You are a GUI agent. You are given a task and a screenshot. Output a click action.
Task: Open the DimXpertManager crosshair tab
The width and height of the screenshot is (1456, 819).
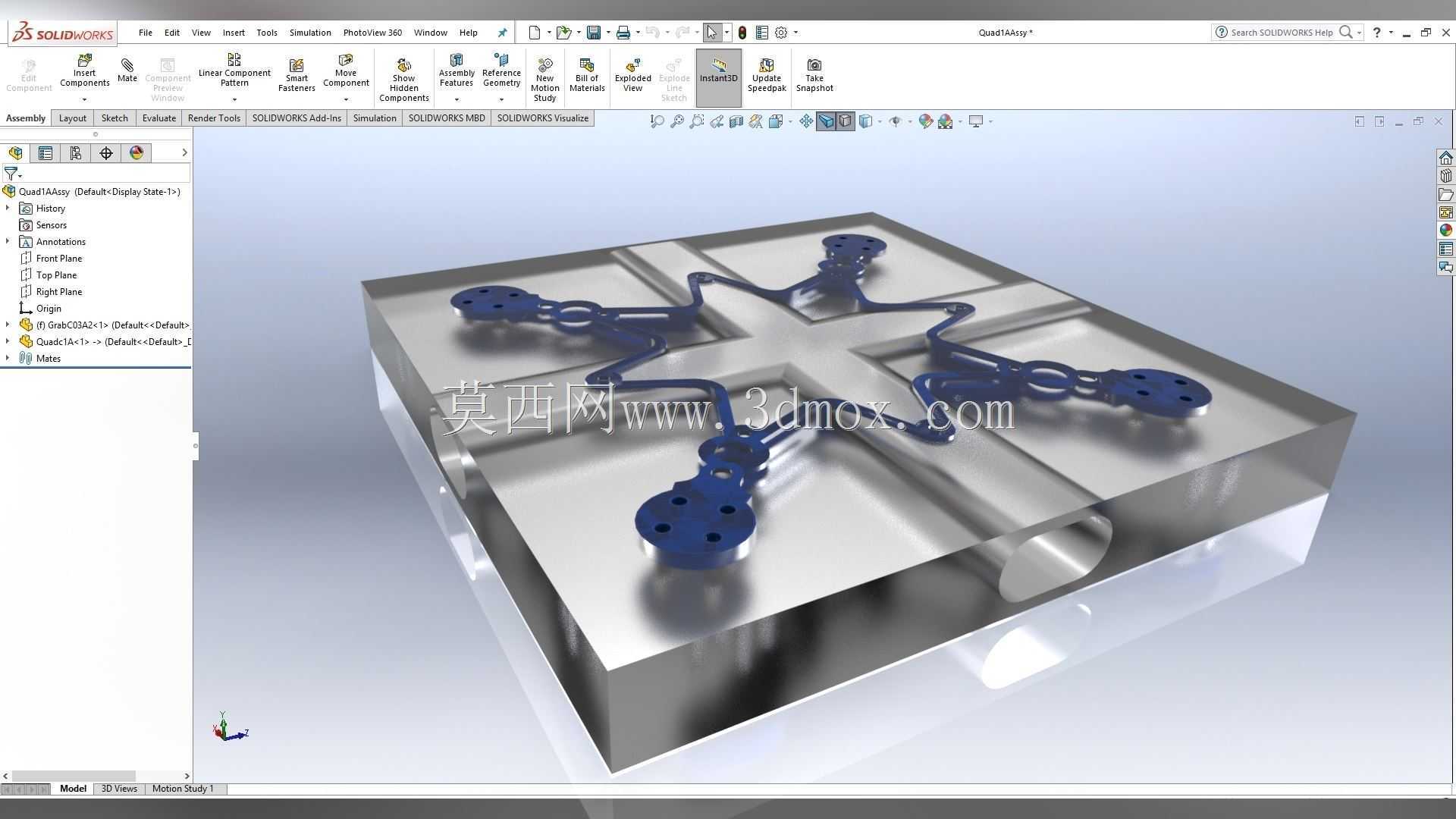[x=106, y=153]
